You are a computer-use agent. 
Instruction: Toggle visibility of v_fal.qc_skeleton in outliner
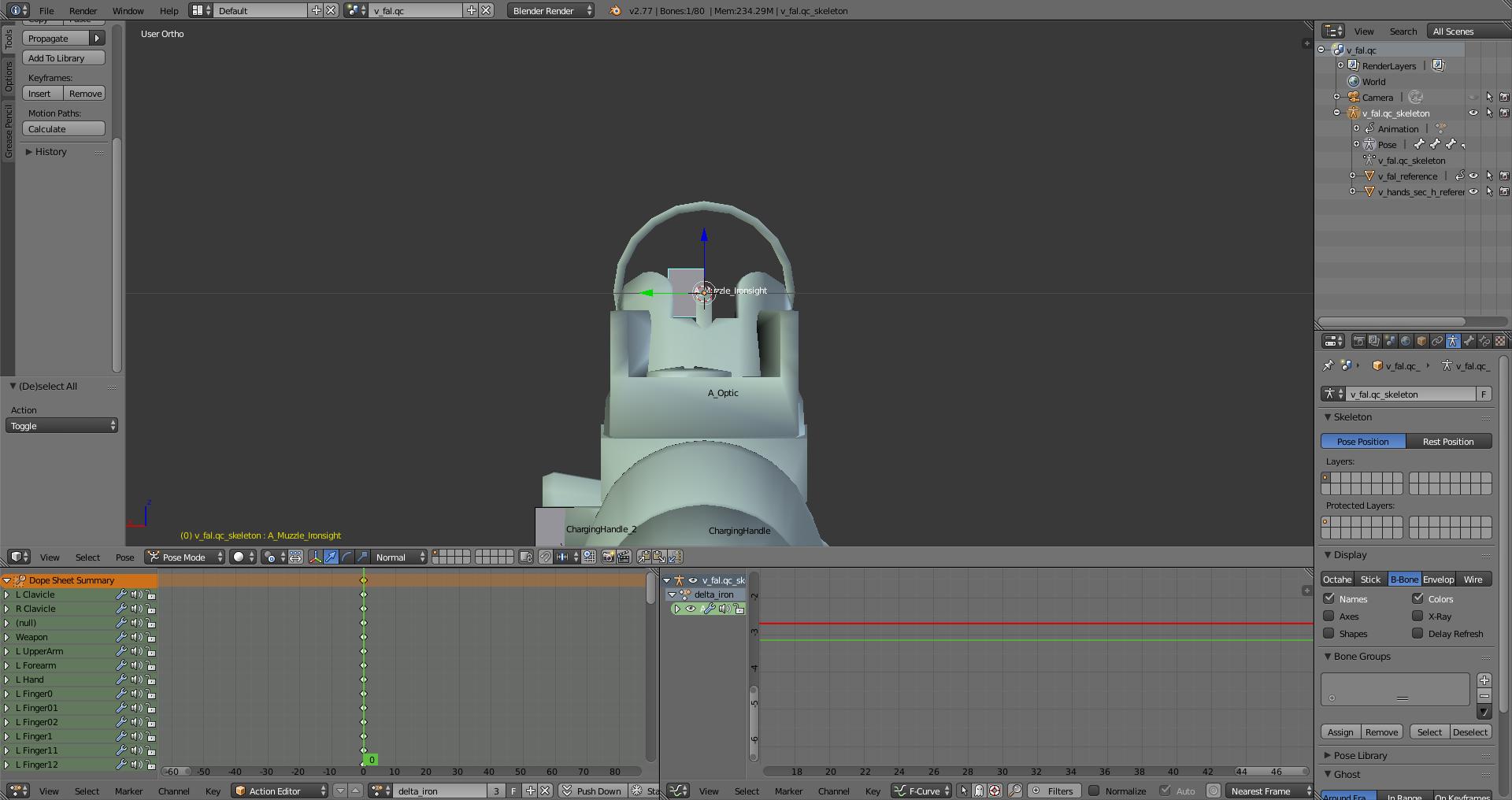(x=1473, y=113)
